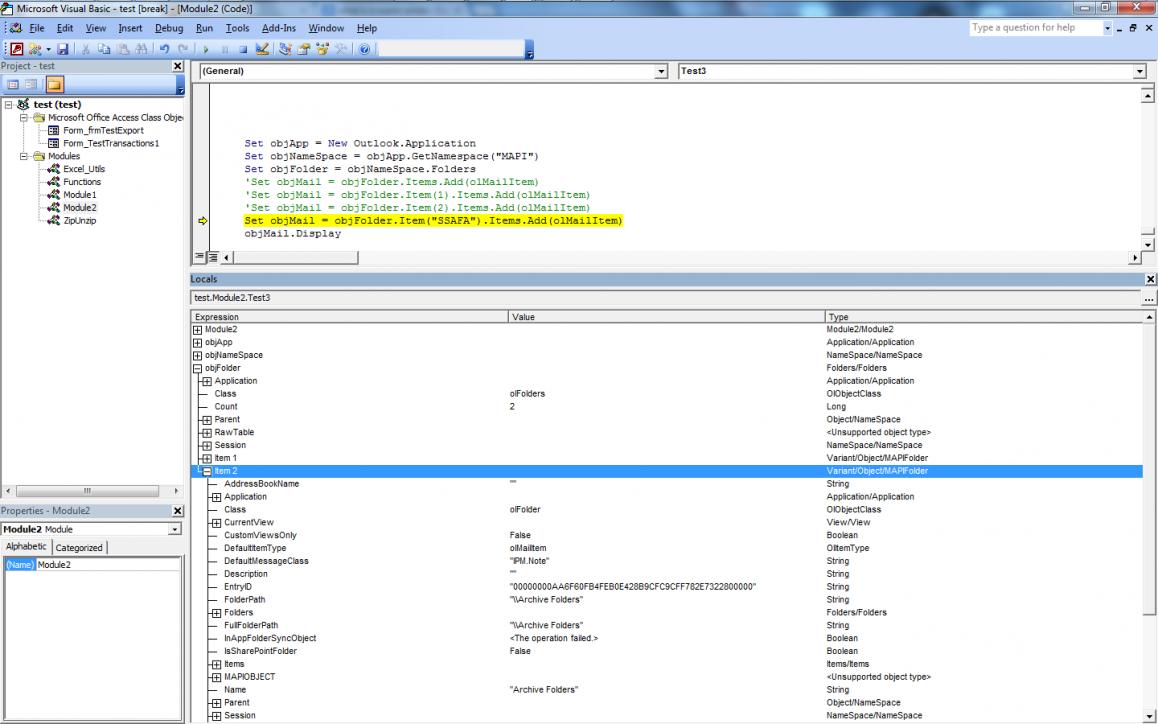
Task: Open the Test3 procedure dropdown
Action: point(1139,72)
